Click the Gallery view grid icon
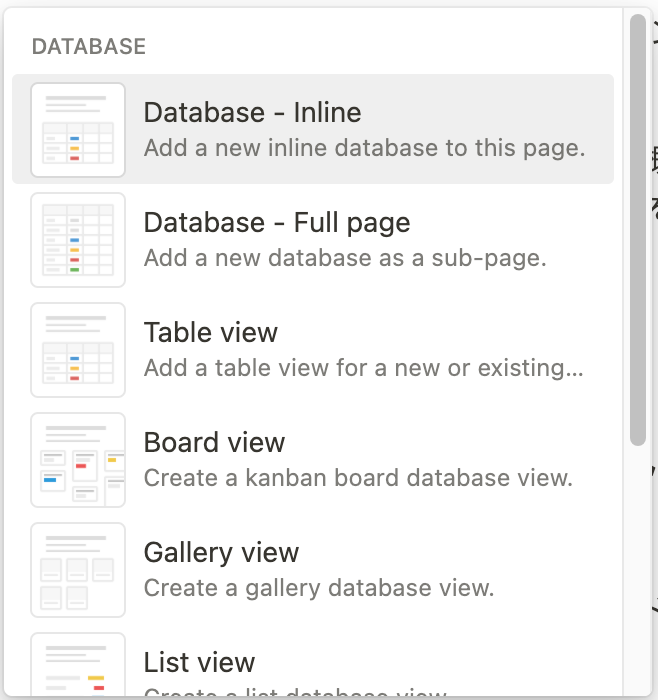This screenshot has width=658, height=700. [x=78, y=570]
